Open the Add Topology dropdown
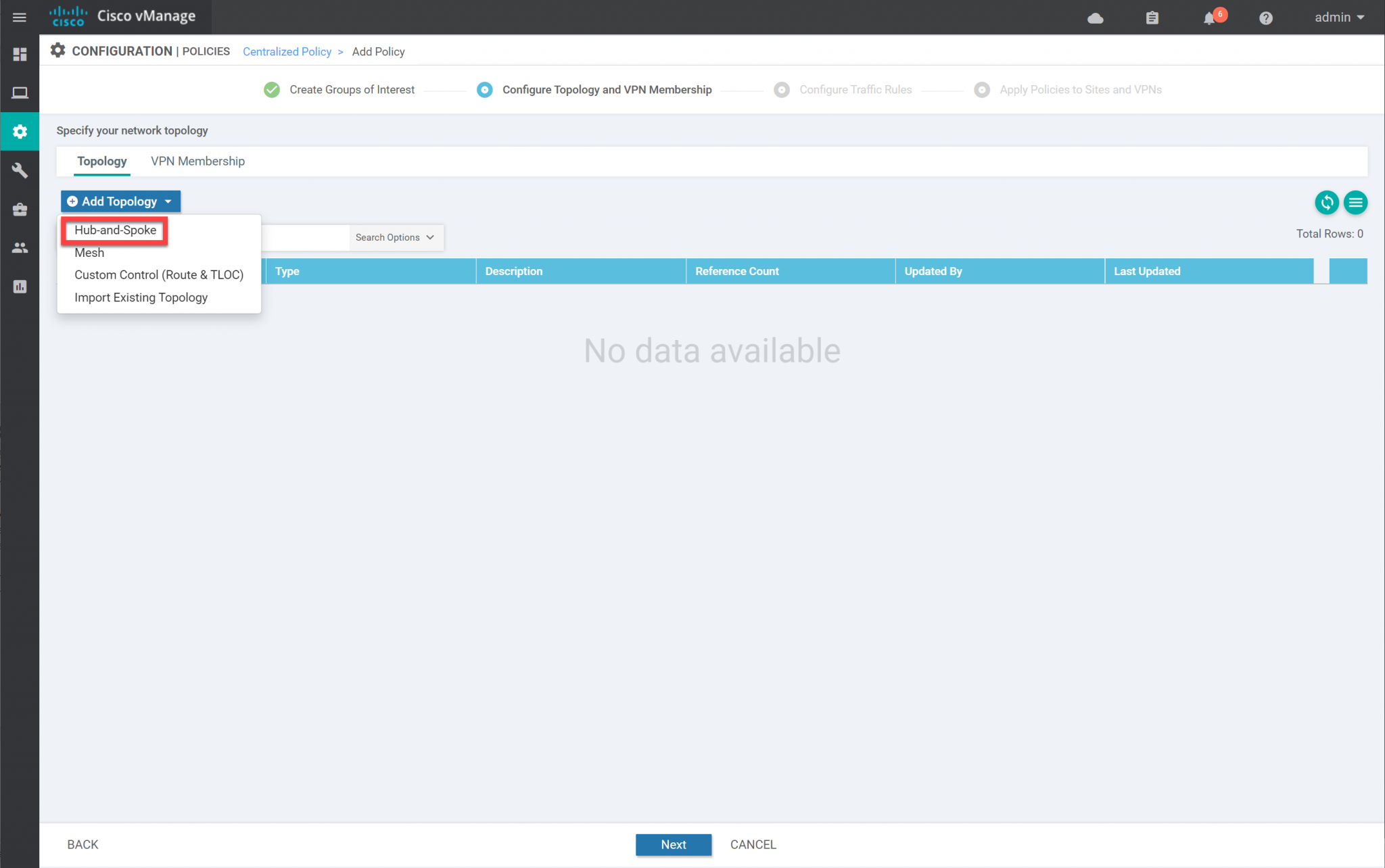The width and height of the screenshot is (1385, 868). pos(120,201)
